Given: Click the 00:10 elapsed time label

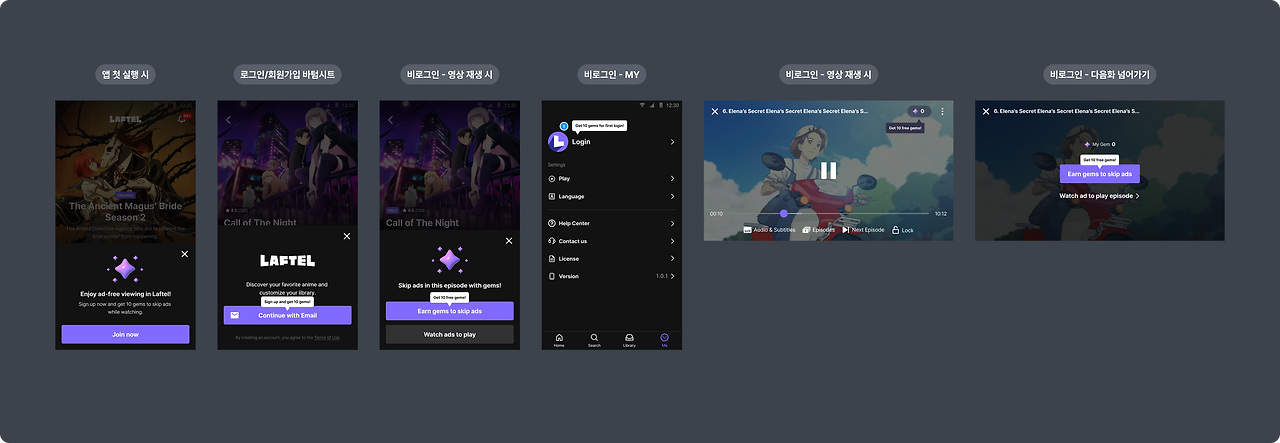Looking at the screenshot, I should [716, 214].
